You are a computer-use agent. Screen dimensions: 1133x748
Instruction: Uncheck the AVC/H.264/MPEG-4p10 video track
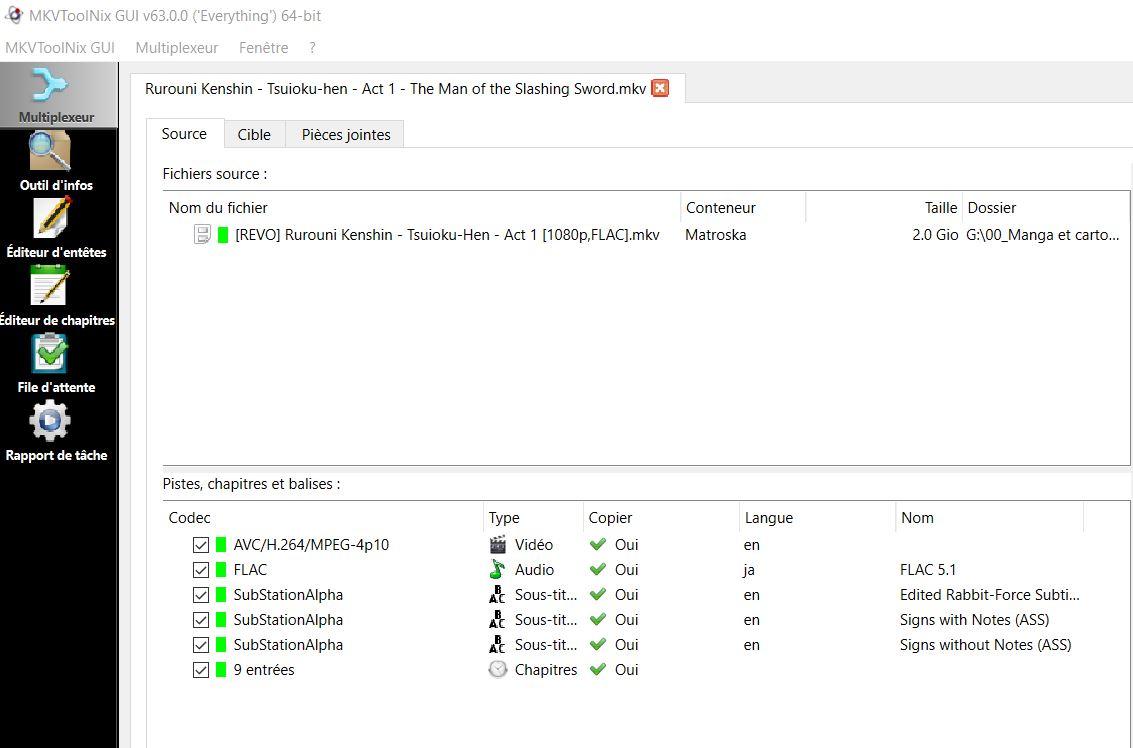point(201,545)
